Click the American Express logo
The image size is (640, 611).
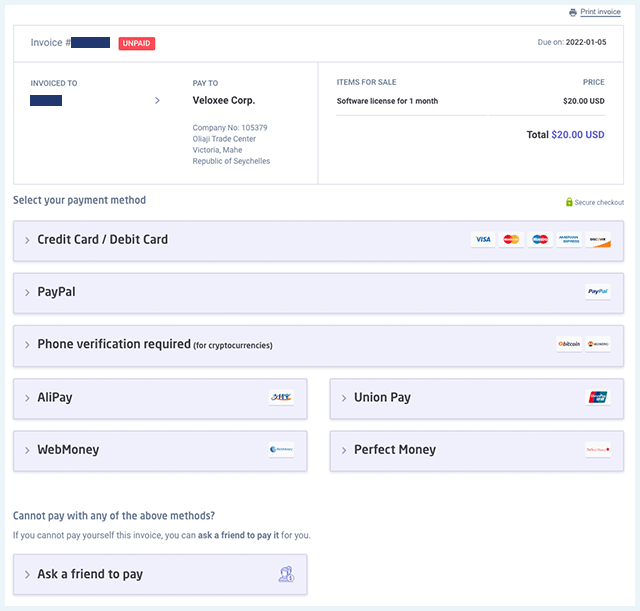click(x=569, y=240)
